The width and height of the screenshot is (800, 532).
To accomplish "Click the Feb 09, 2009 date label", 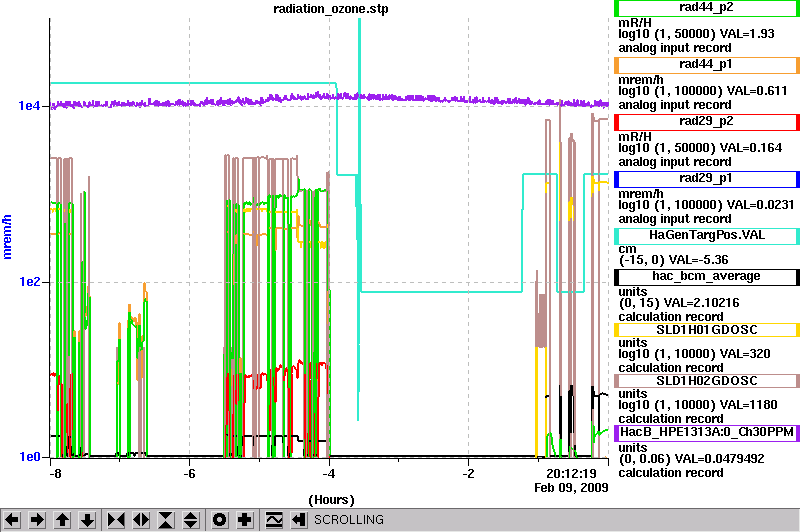I will pyautogui.click(x=571, y=488).
